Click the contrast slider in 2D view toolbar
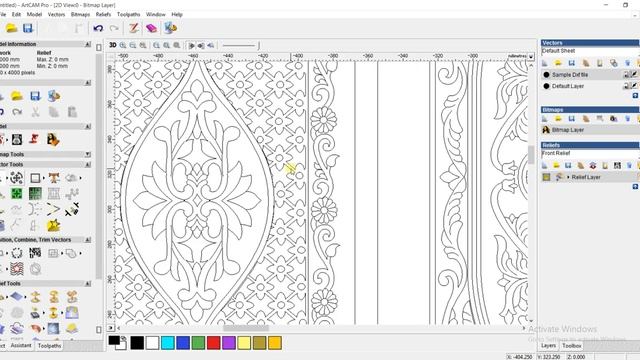 pos(241,45)
